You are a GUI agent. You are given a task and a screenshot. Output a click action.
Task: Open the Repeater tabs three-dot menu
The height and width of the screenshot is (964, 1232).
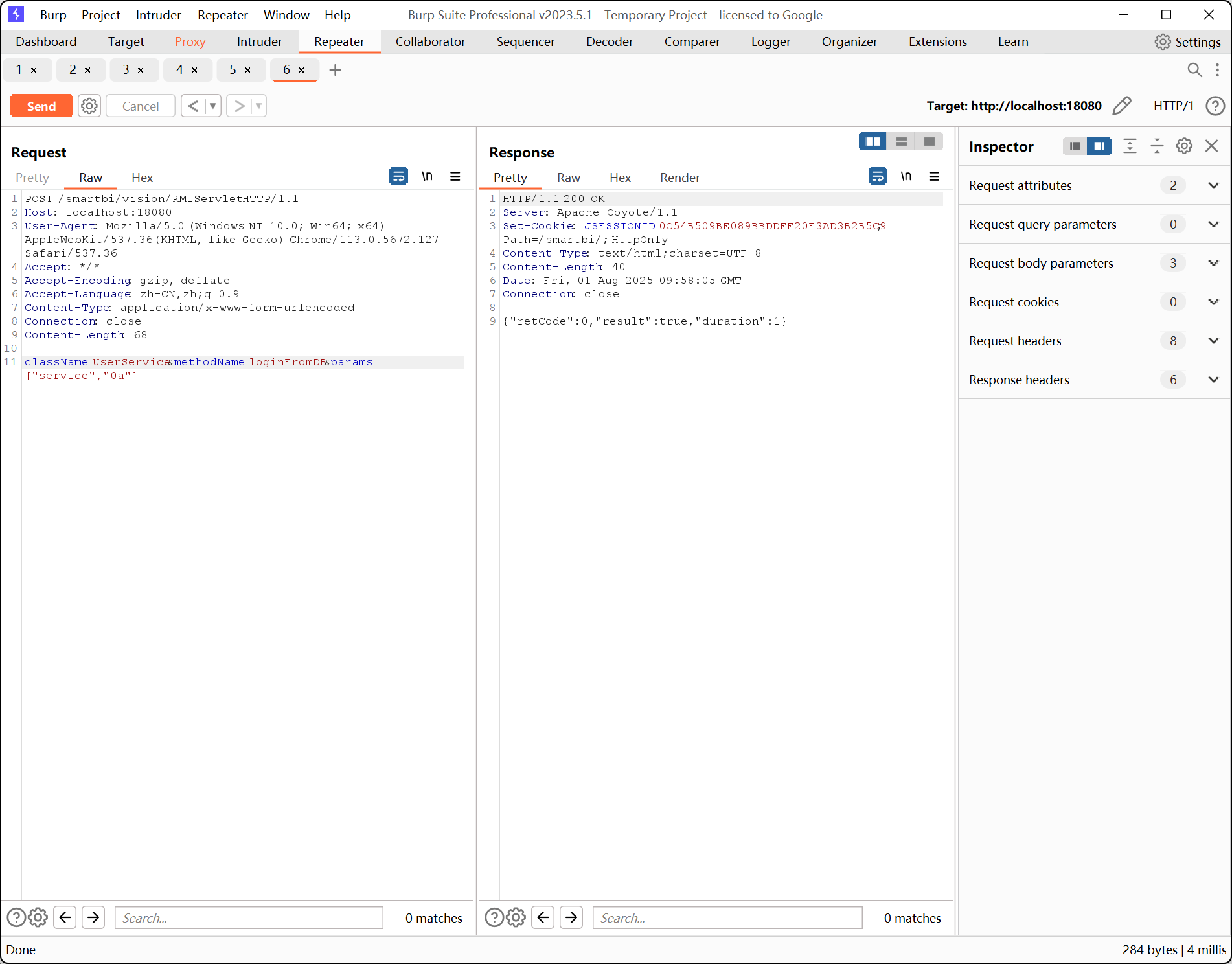click(1218, 70)
